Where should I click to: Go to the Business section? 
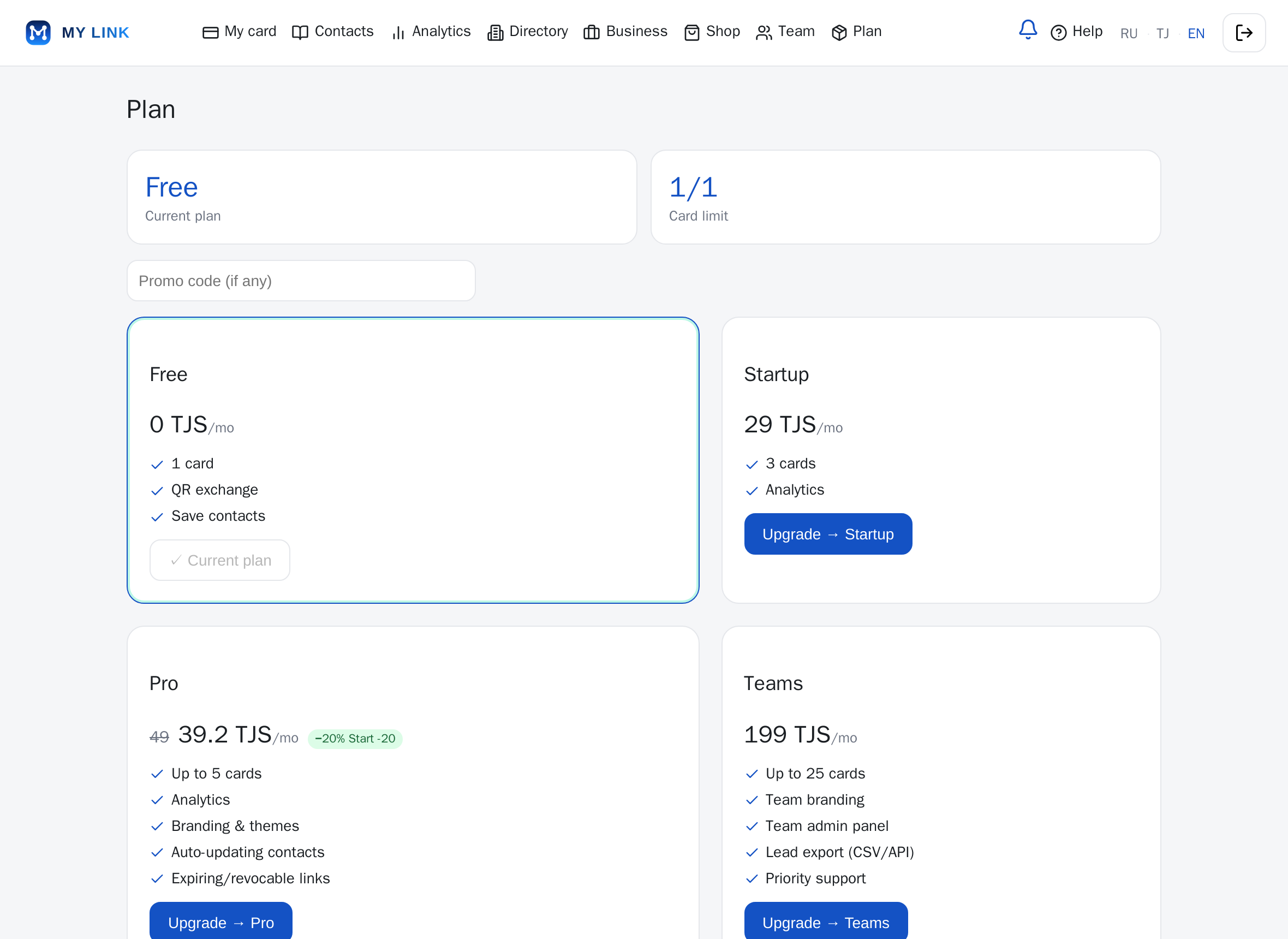(625, 32)
